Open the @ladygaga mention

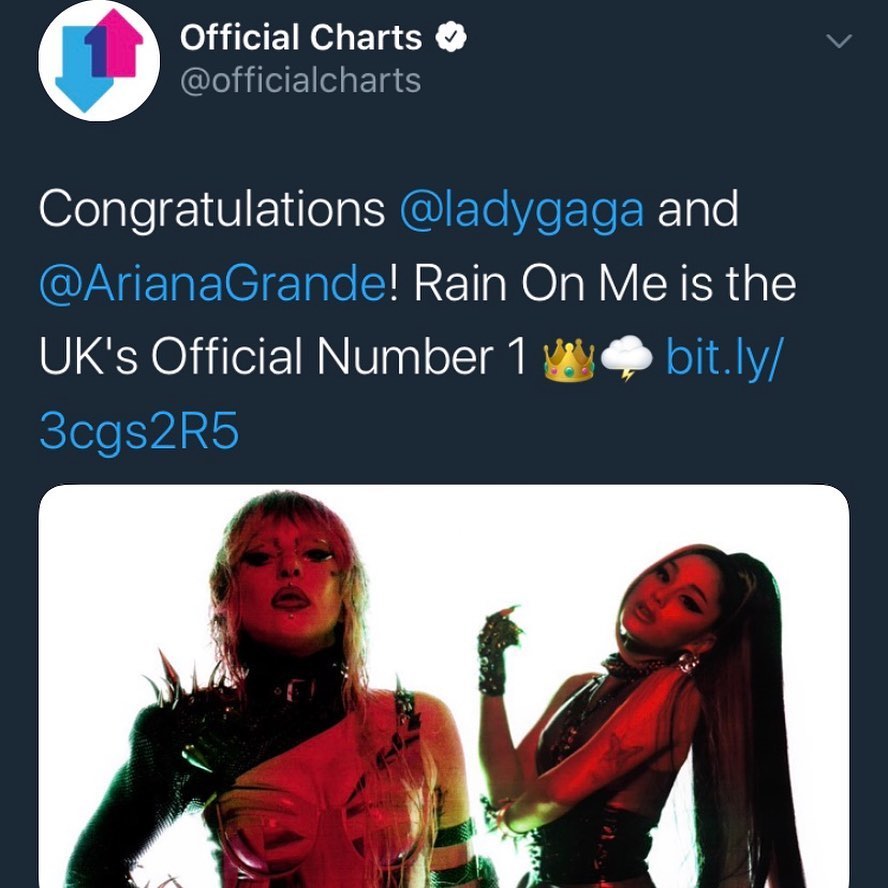point(520,210)
